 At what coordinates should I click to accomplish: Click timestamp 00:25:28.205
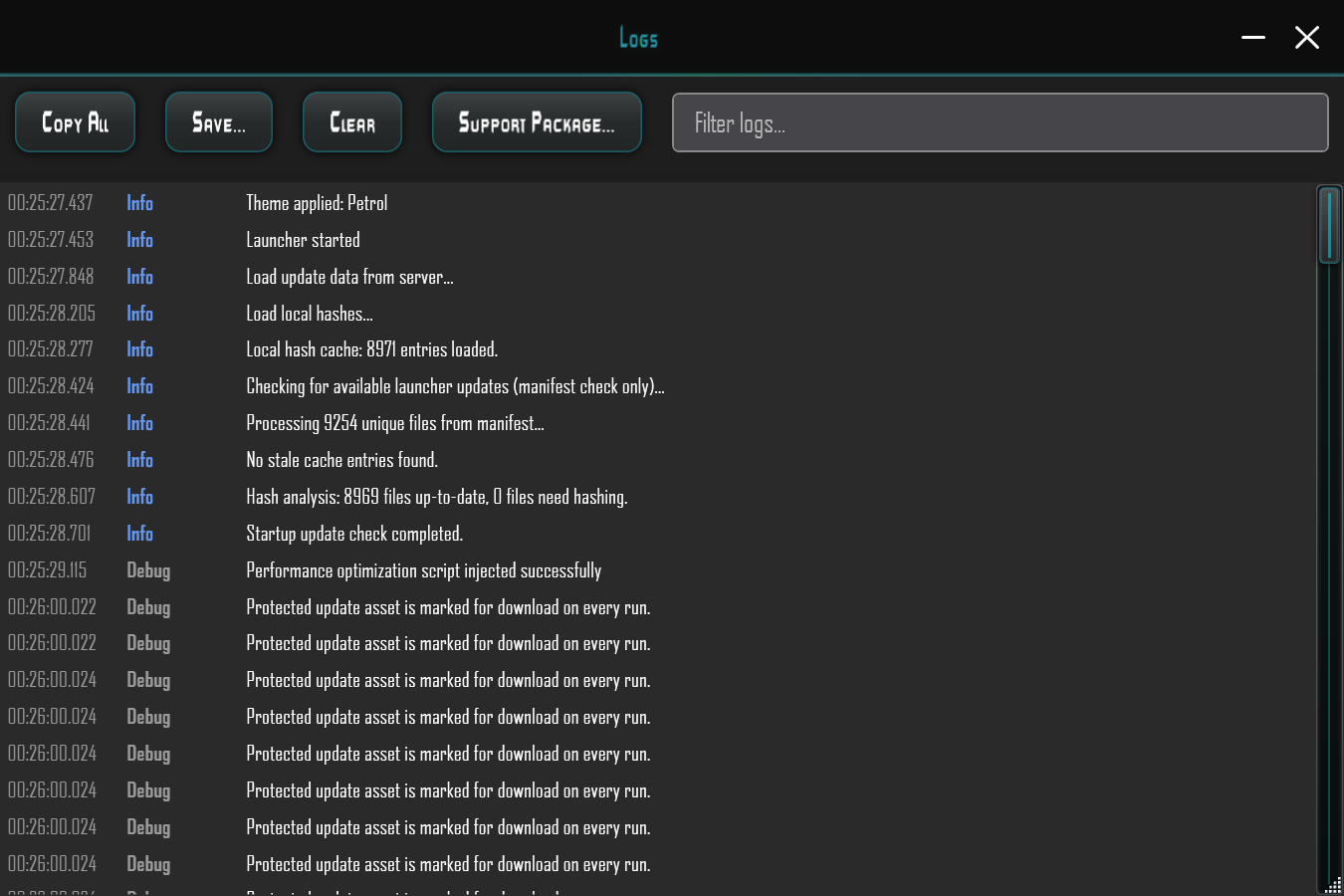click(x=52, y=314)
